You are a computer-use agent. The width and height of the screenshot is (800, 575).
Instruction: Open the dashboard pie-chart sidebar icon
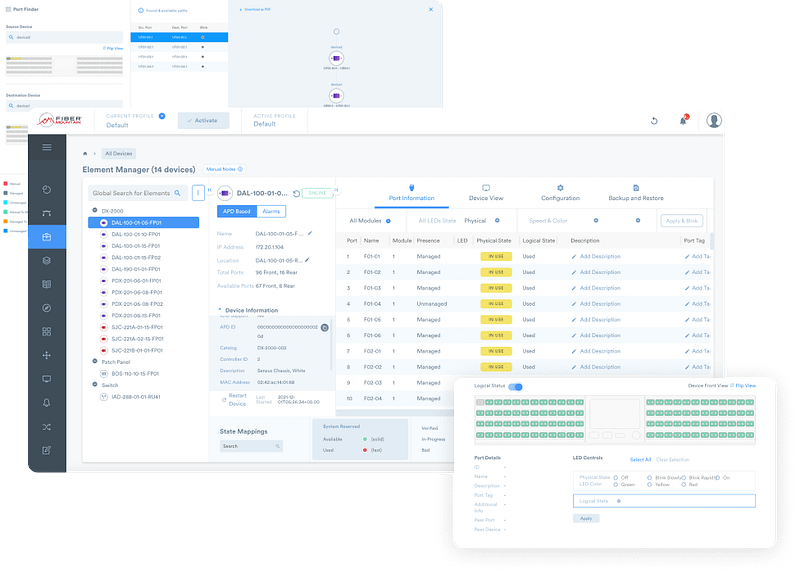pyautogui.click(x=46, y=189)
